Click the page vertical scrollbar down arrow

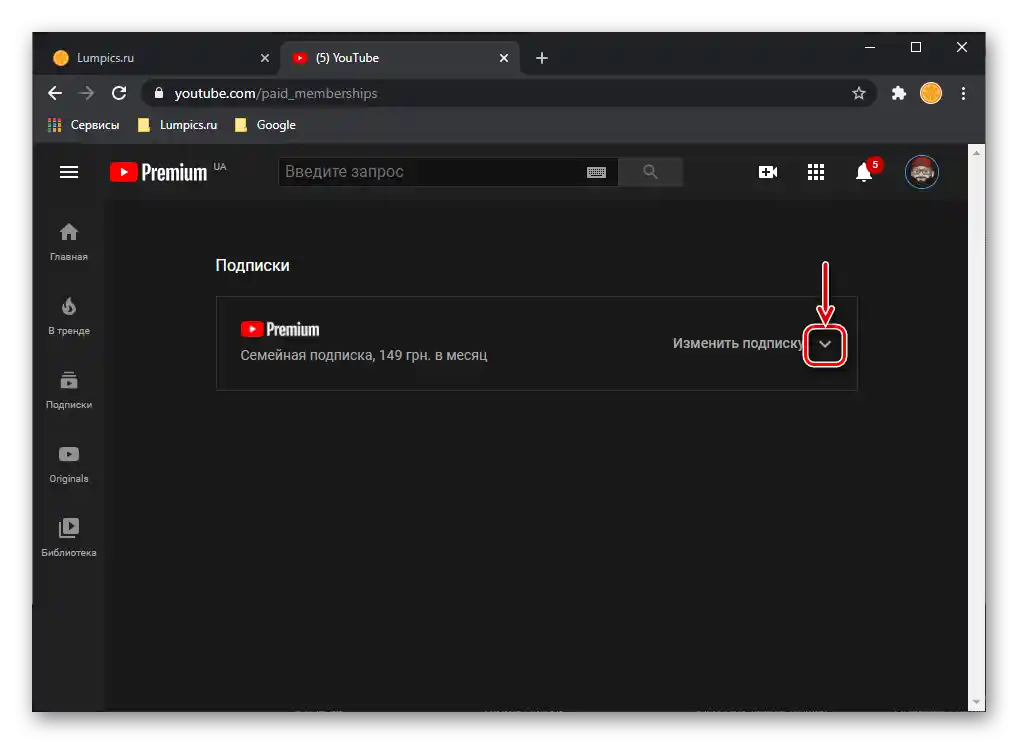click(x=976, y=702)
